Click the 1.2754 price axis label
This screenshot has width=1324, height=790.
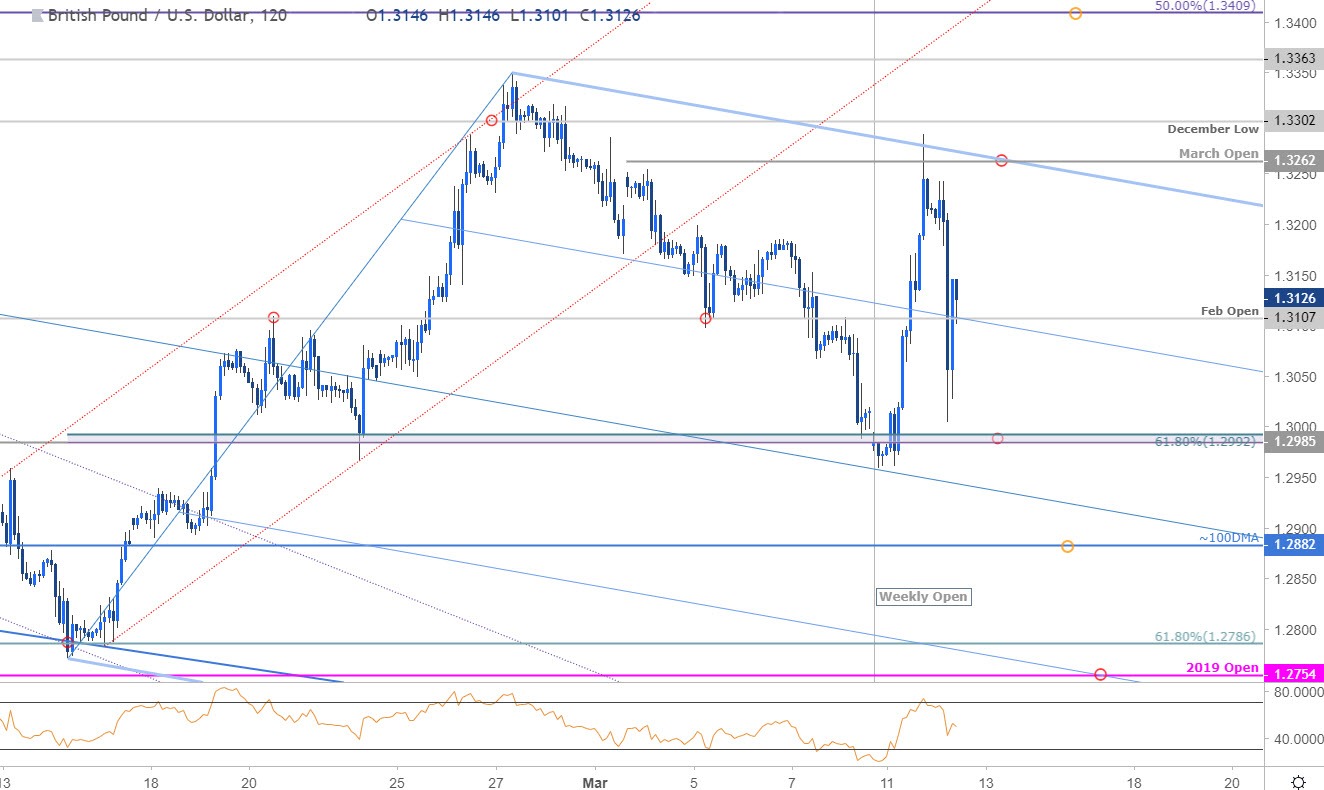[x=1293, y=674]
